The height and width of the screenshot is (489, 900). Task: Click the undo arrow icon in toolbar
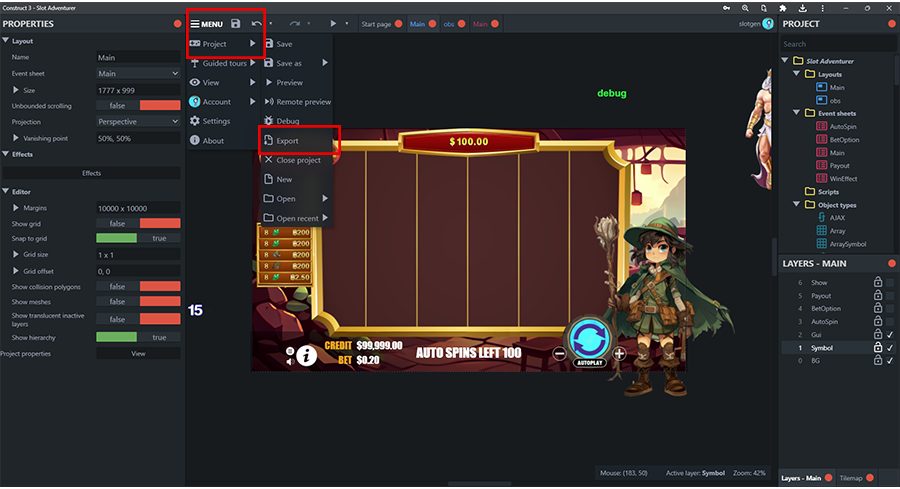256,24
